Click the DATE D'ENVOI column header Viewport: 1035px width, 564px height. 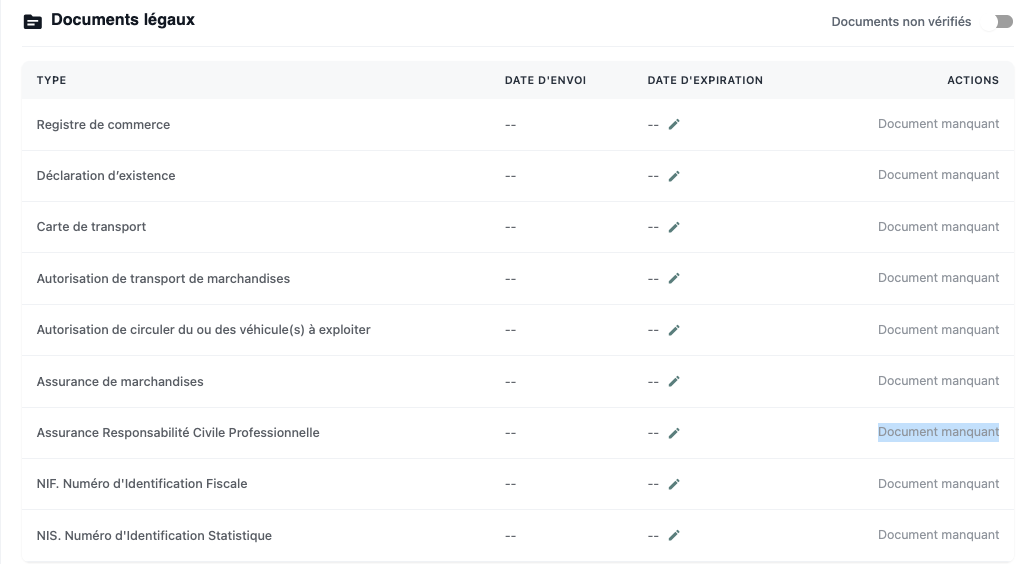(545, 80)
